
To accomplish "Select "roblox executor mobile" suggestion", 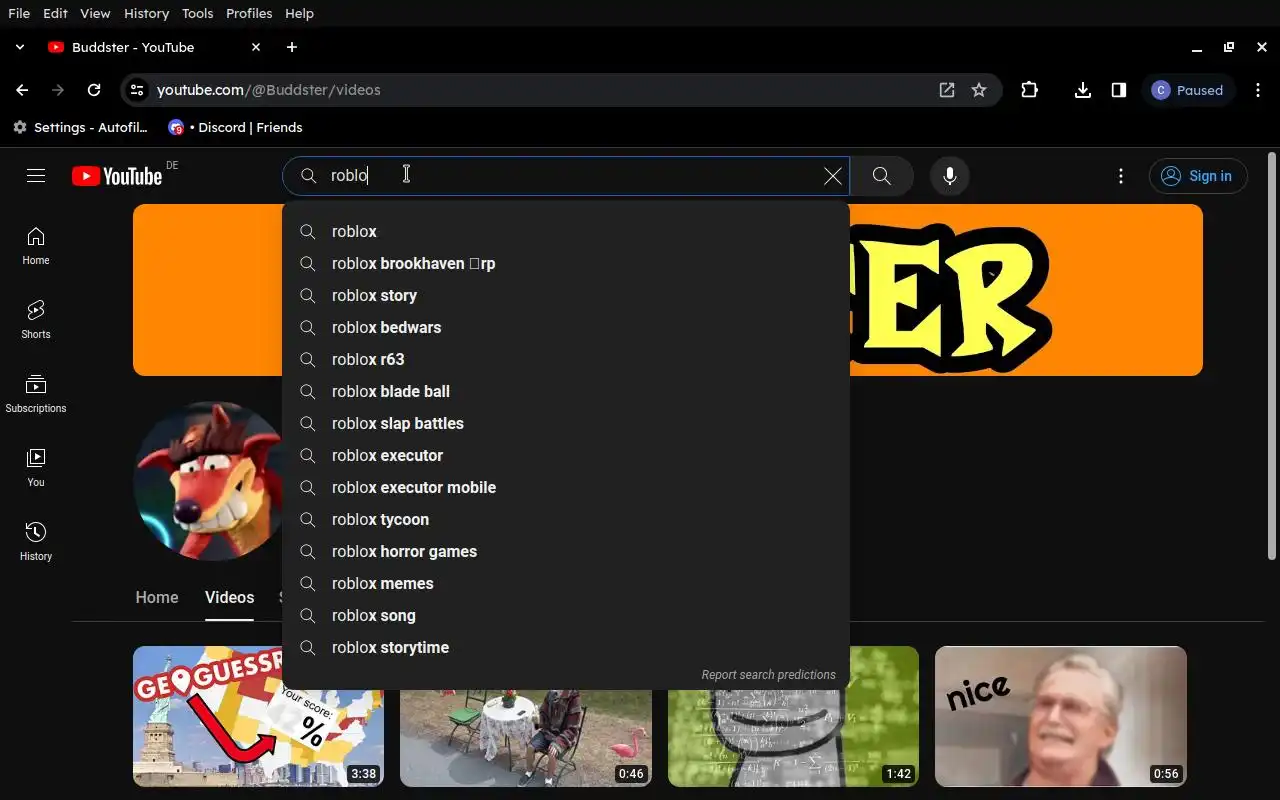I will tap(566, 487).
